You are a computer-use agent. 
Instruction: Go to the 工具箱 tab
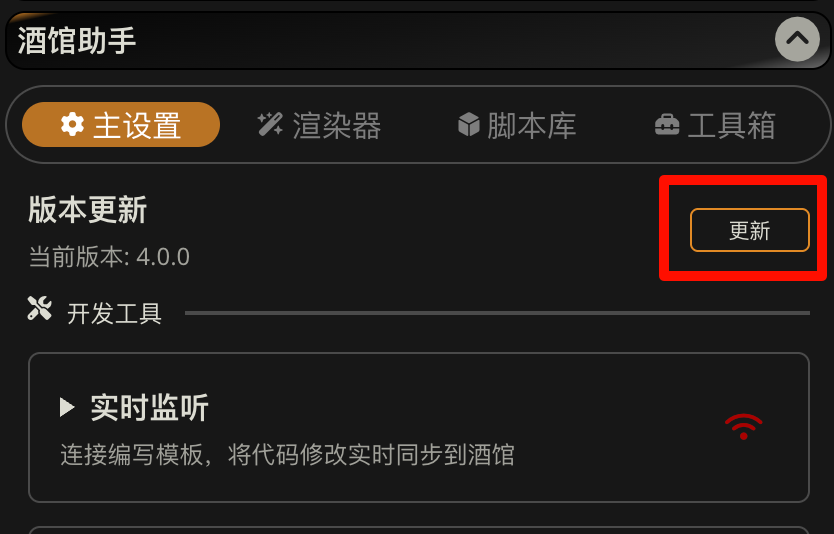(x=715, y=125)
